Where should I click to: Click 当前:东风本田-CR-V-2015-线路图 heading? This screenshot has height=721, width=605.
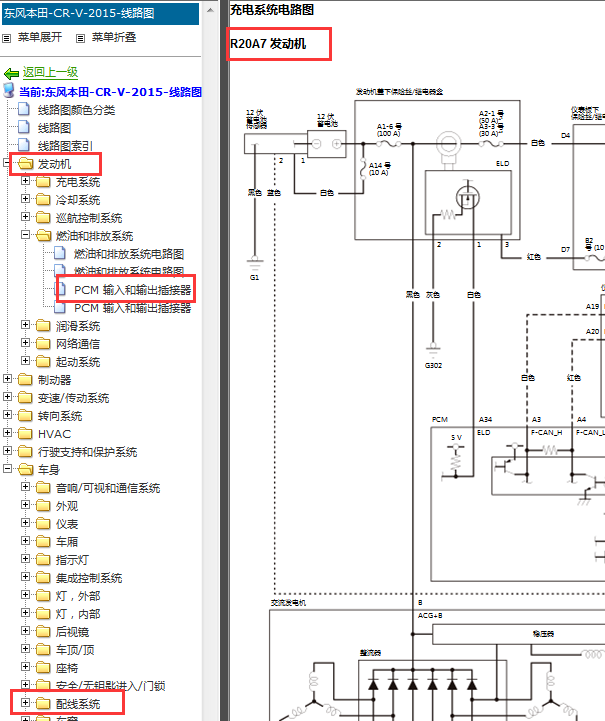coord(110,92)
